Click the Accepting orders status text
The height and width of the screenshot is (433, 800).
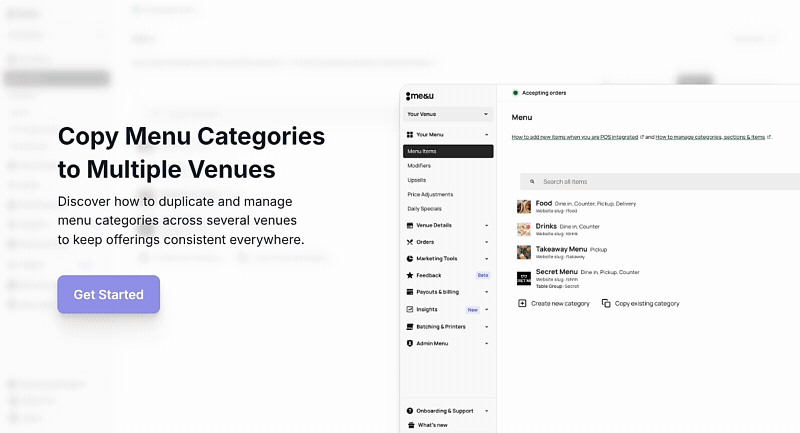[x=544, y=93]
